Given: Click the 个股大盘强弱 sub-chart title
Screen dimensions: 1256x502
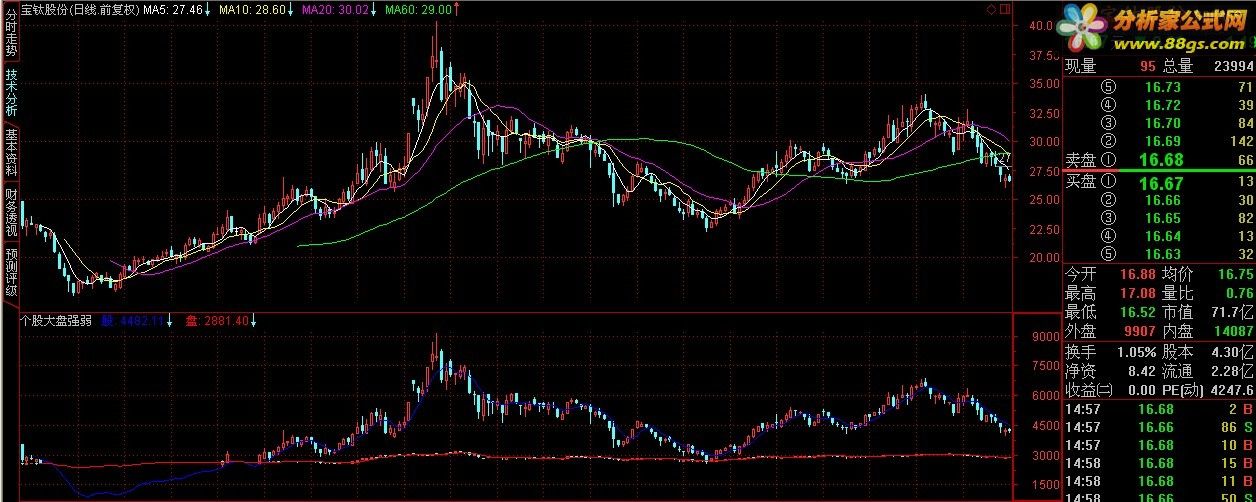Looking at the screenshot, I should pos(57,321).
